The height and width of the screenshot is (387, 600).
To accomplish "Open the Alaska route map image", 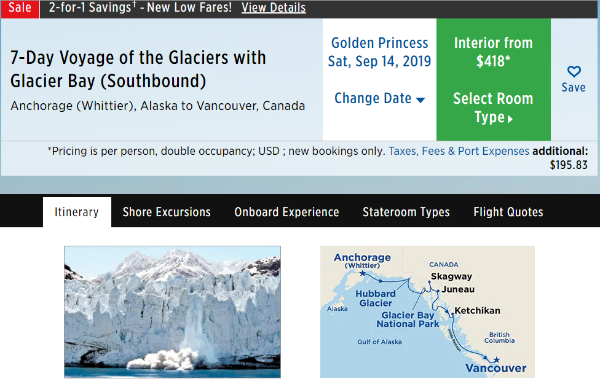I will [427, 312].
